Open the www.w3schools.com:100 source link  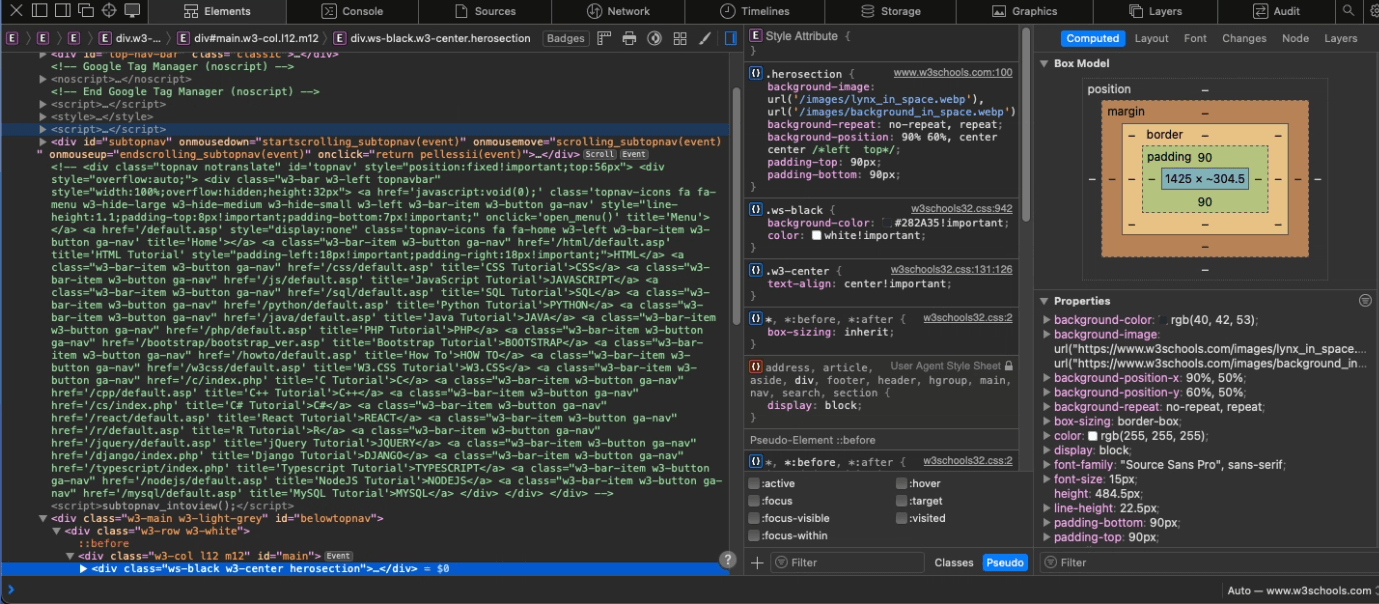tap(952, 73)
